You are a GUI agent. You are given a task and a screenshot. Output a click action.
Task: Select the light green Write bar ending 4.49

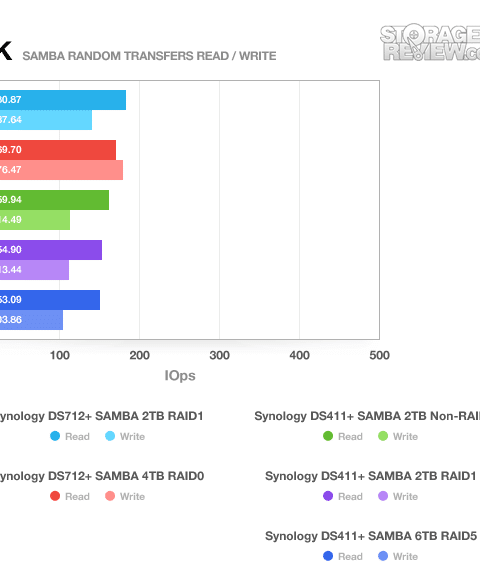pyautogui.click(x=35, y=220)
